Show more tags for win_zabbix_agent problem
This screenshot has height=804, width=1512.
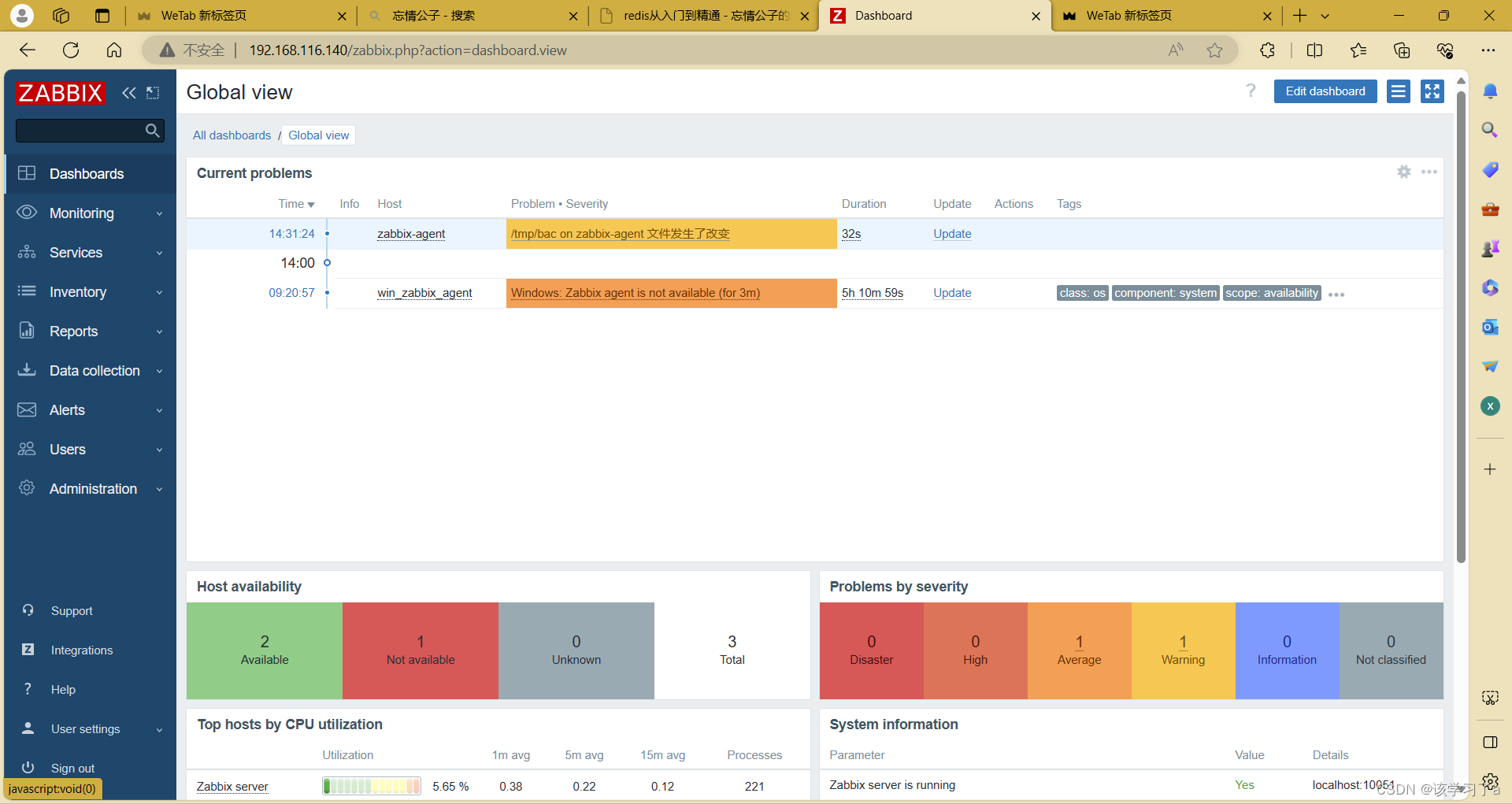[1336, 295]
